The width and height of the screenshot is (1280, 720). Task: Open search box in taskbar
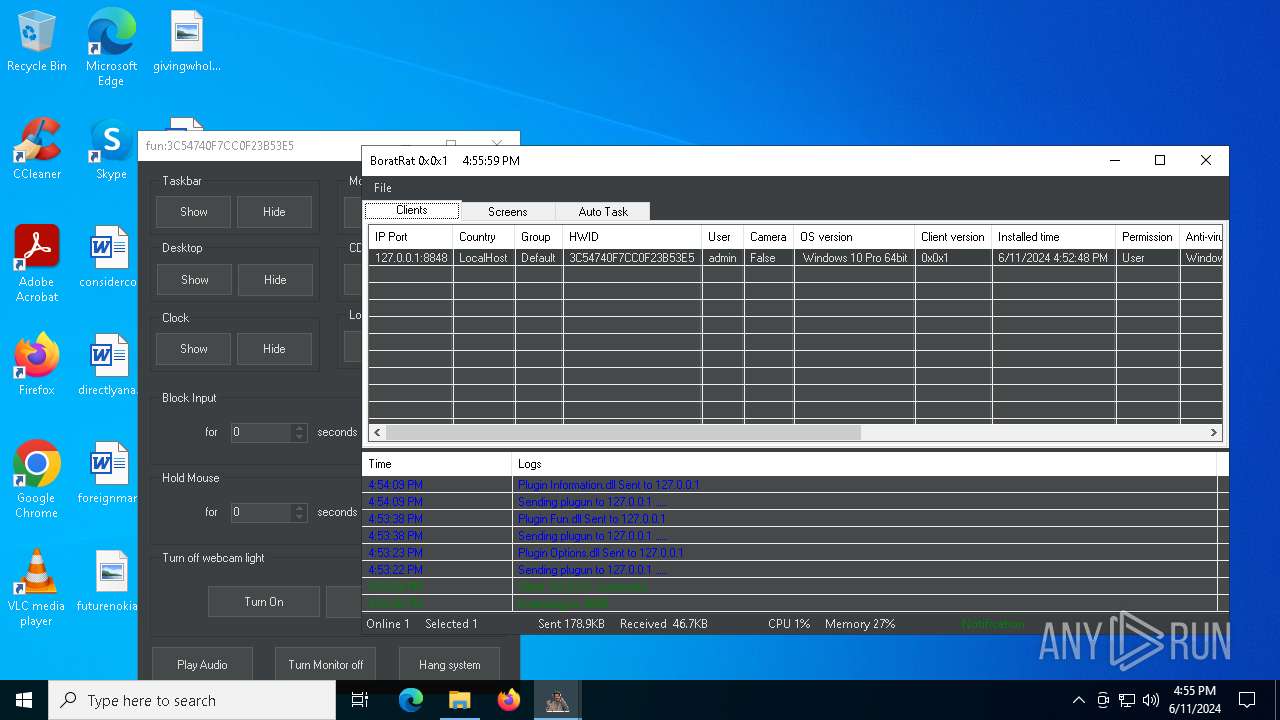tap(192, 700)
